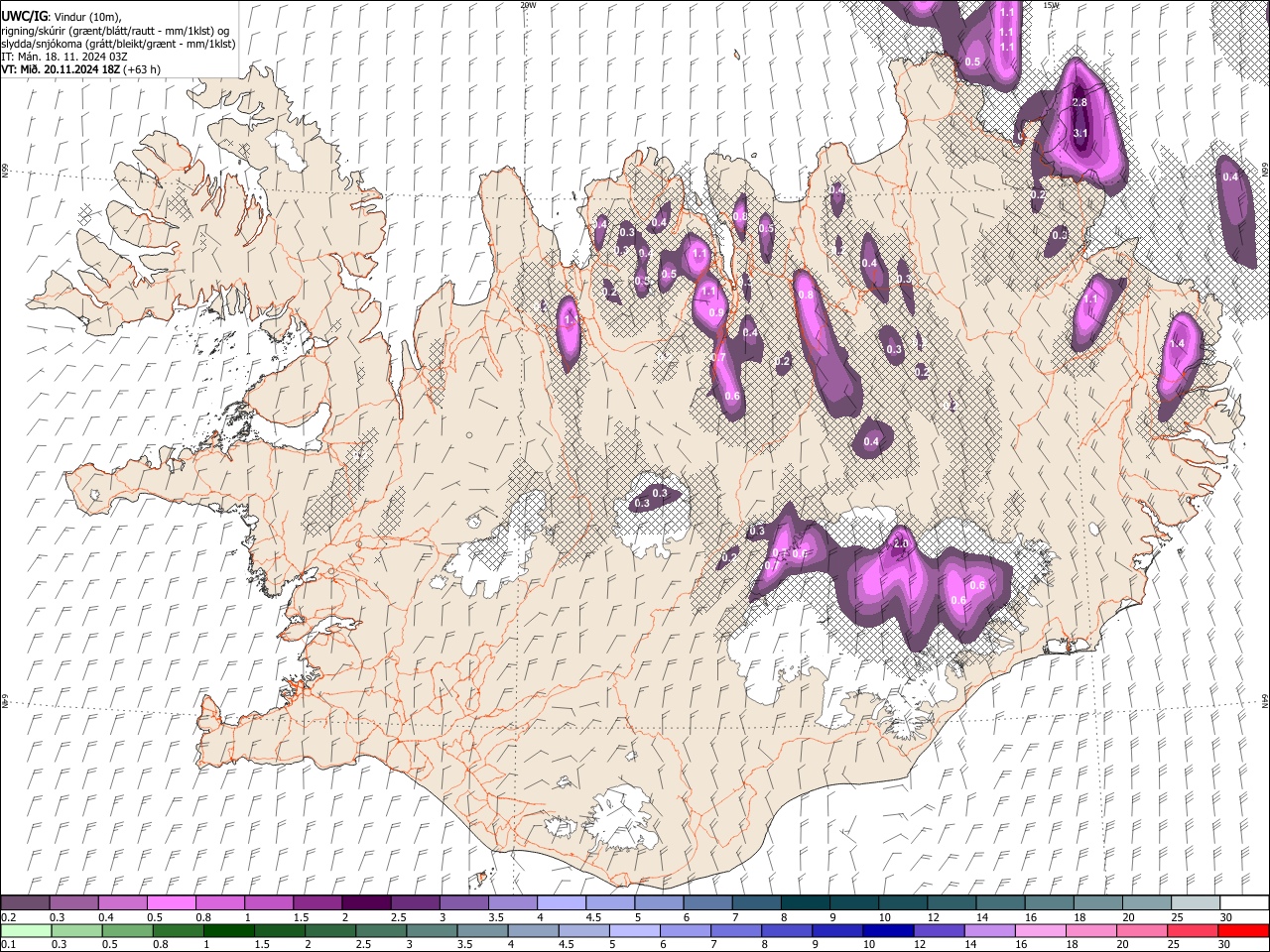The image size is (1270, 952).
Task: Click the "15W" longitude label
Action: pyautogui.click(x=1052, y=5)
